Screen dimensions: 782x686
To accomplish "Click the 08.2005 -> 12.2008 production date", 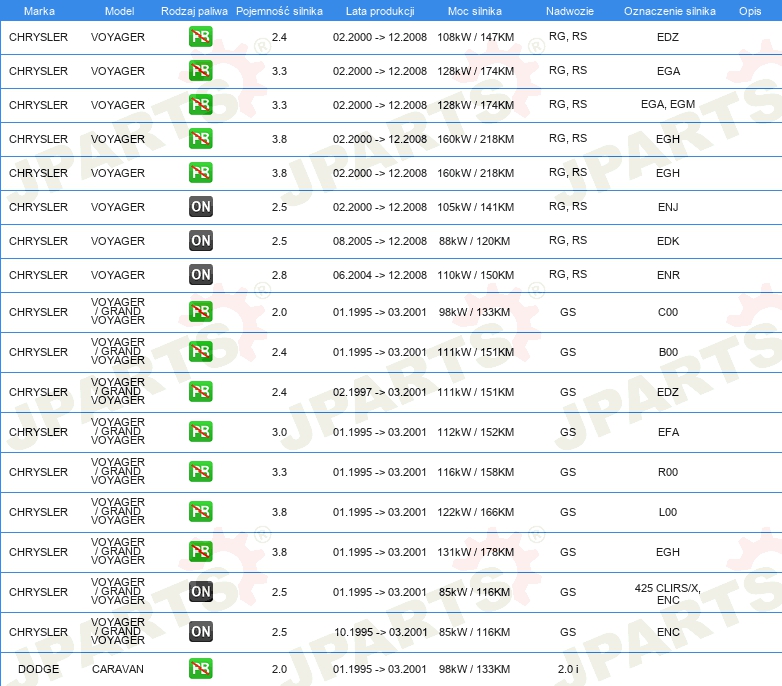I will coord(380,241).
